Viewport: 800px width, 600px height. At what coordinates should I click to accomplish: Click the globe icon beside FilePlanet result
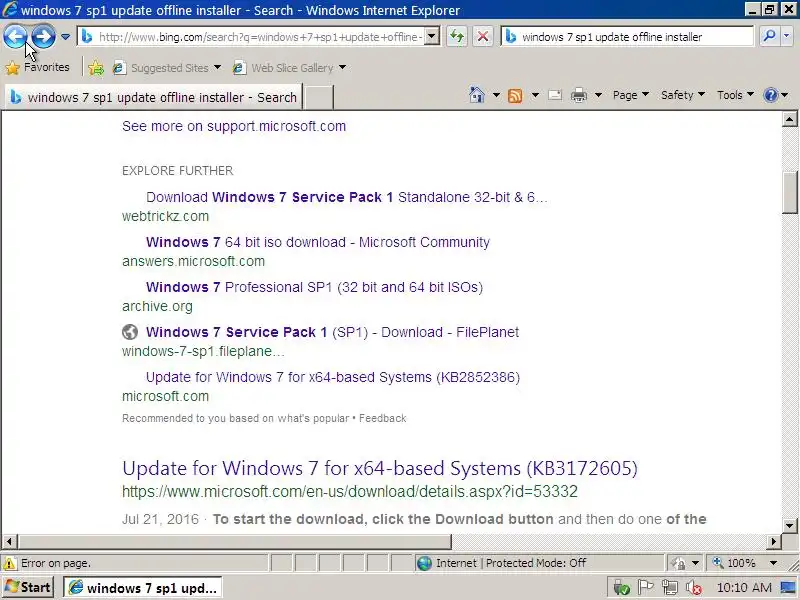(x=130, y=332)
